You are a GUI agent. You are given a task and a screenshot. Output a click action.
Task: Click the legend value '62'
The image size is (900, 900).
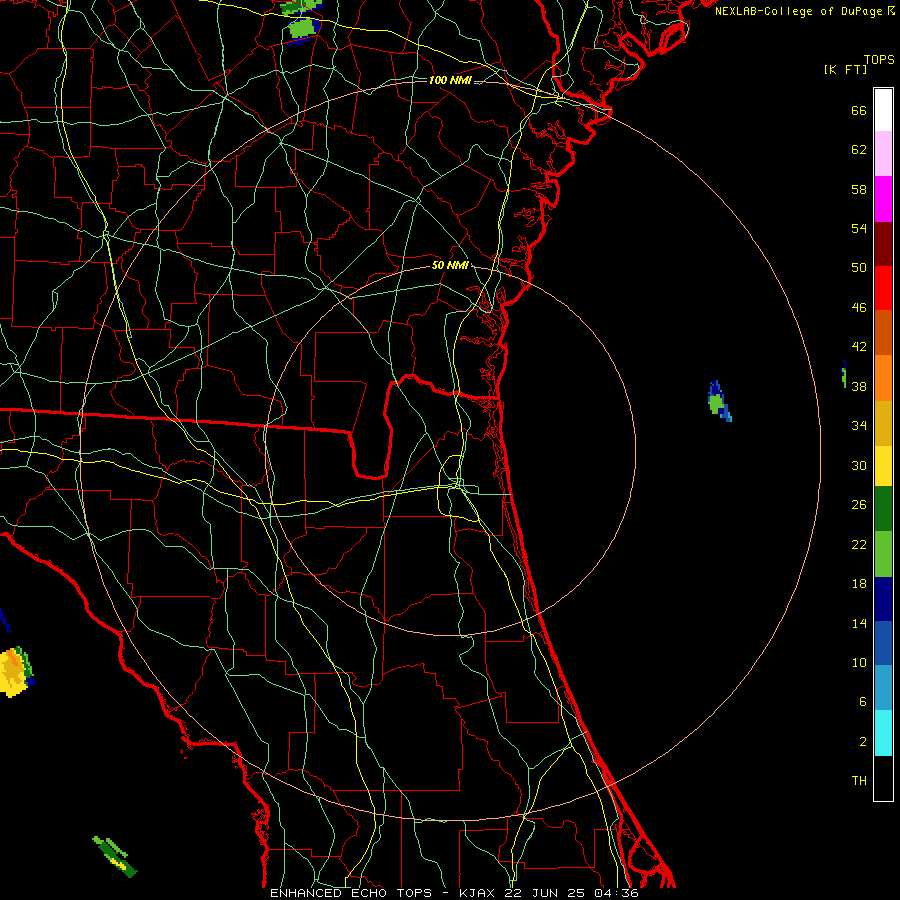859,150
